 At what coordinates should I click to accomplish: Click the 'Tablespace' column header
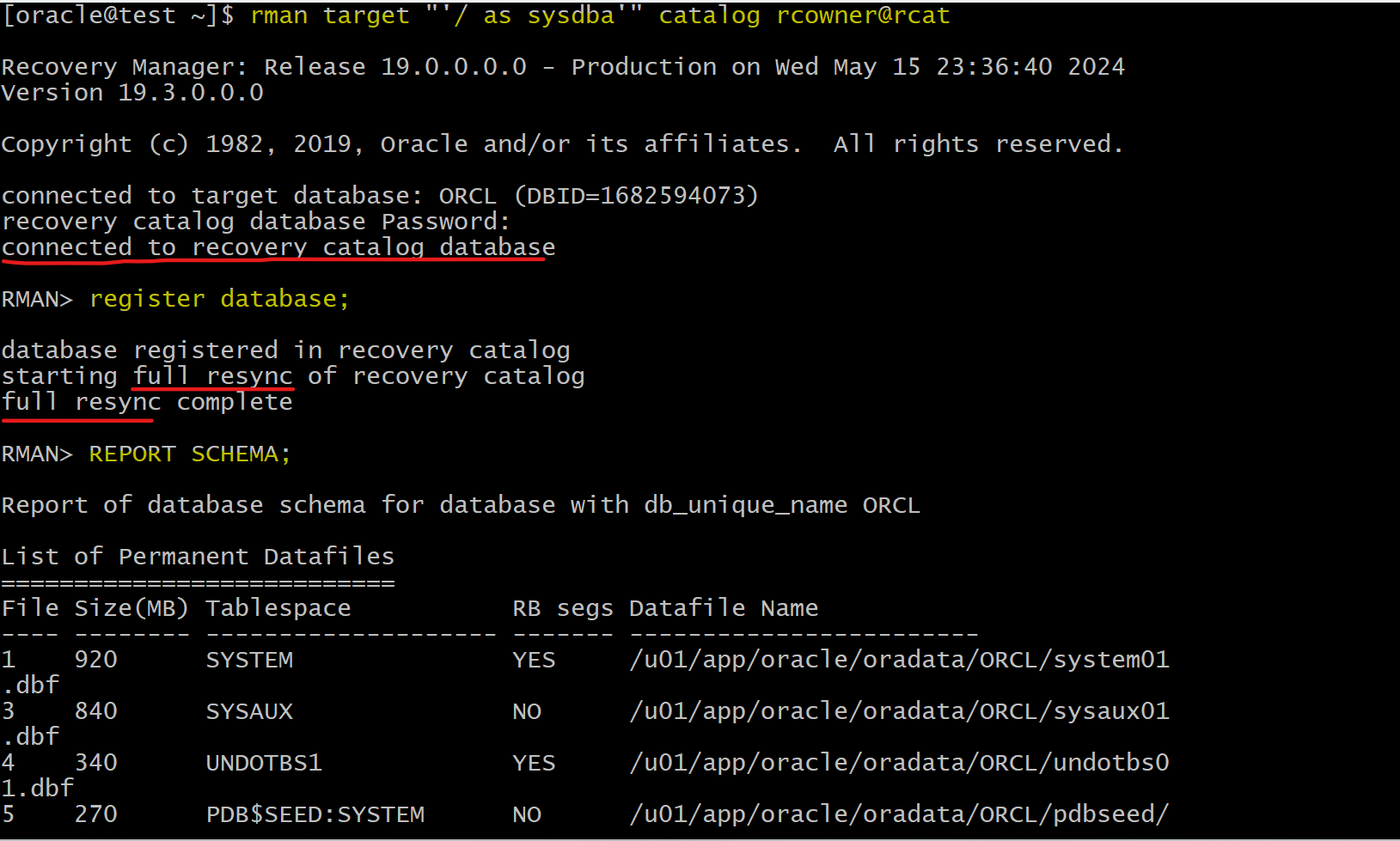[278, 608]
